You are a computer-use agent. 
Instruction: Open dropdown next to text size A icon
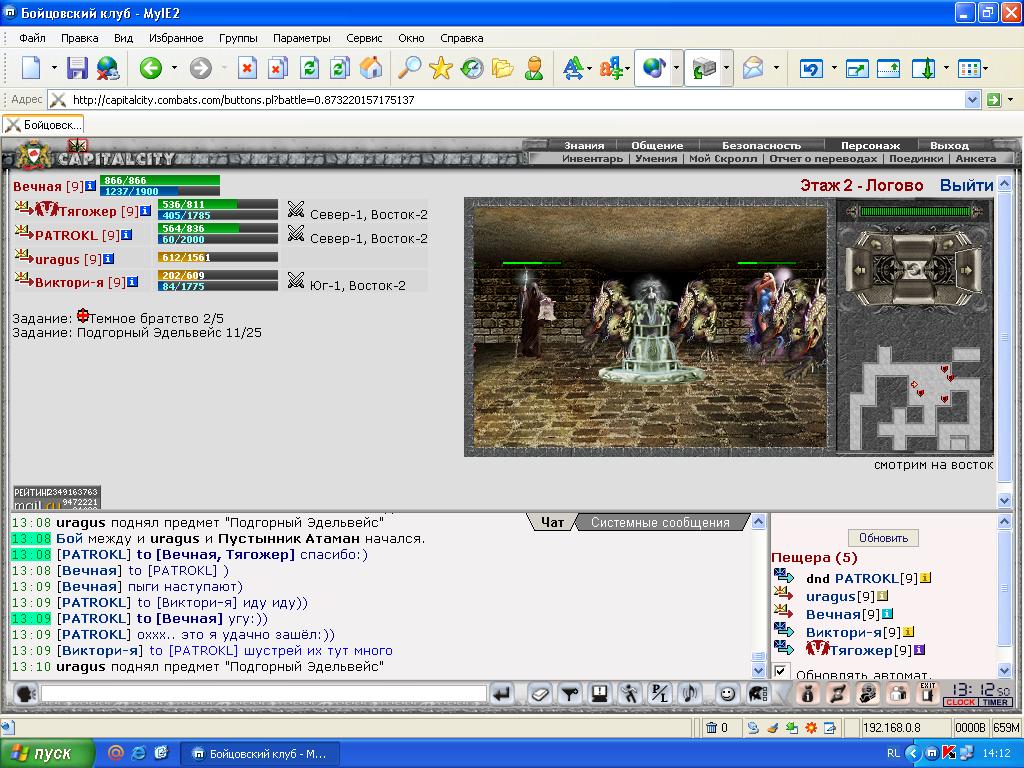pyautogui.click(x=589, y=68)
